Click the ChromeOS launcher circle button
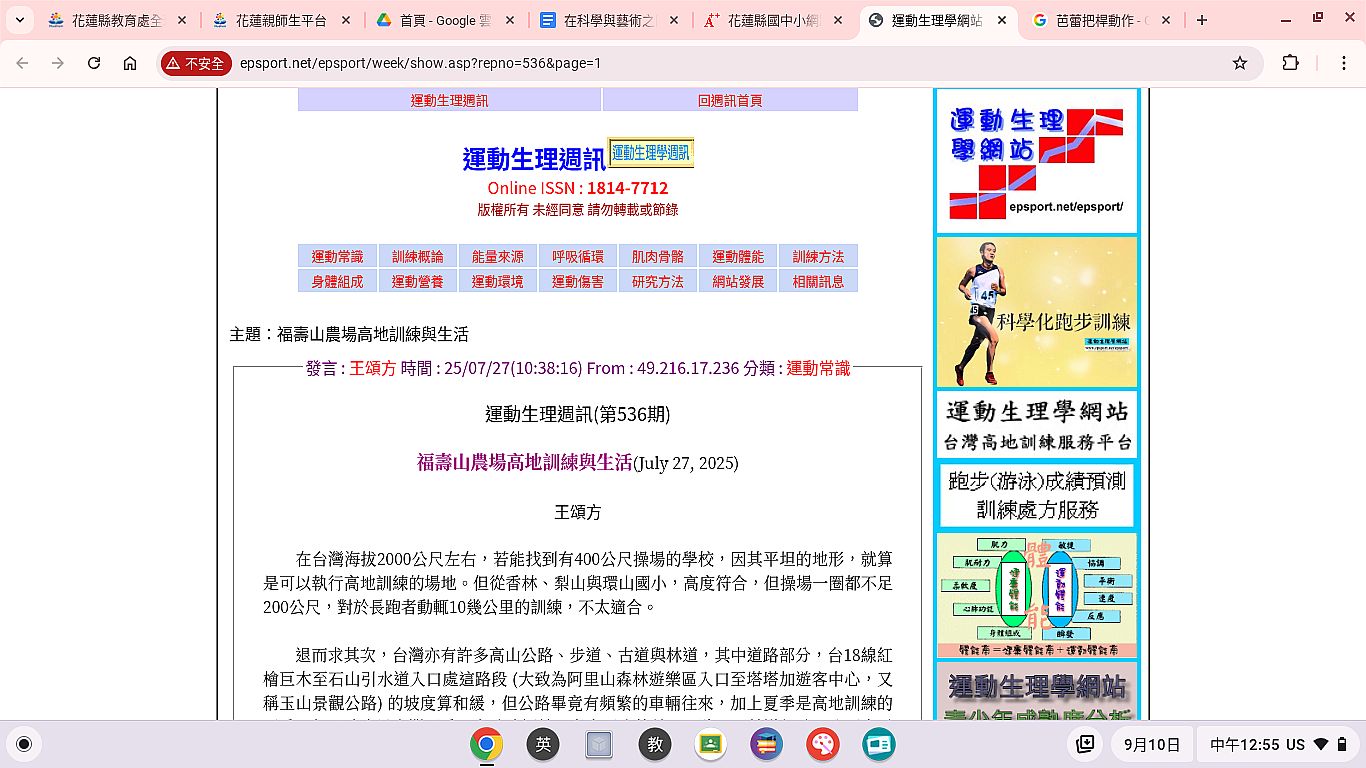The width and height of the screenshot is (1366, 768). tap(24, 744)
